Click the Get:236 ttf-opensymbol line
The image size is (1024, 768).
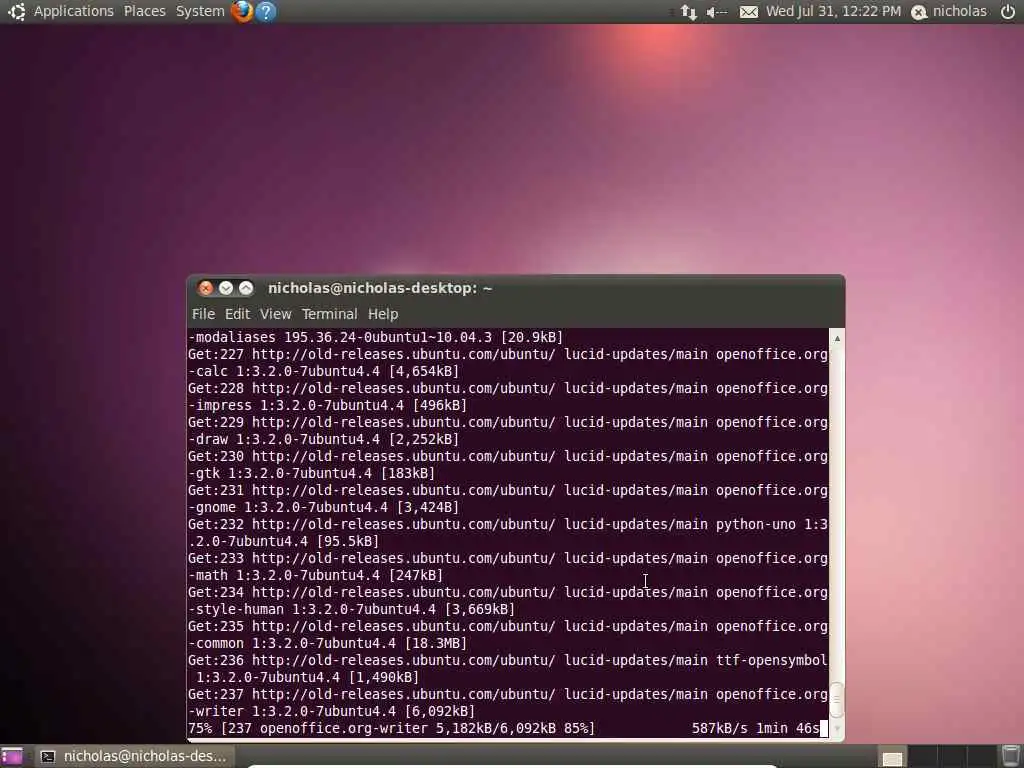tap(508, 660)
